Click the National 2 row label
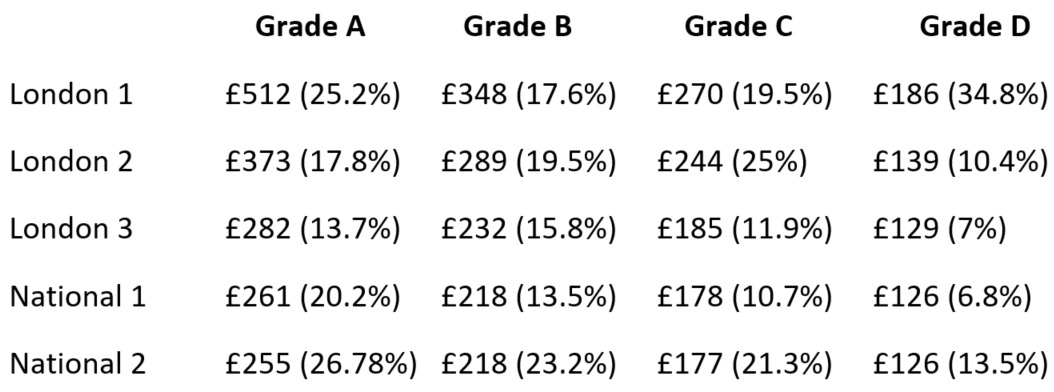The height and width of the screenshot is (392, 1054). (78, 364)
